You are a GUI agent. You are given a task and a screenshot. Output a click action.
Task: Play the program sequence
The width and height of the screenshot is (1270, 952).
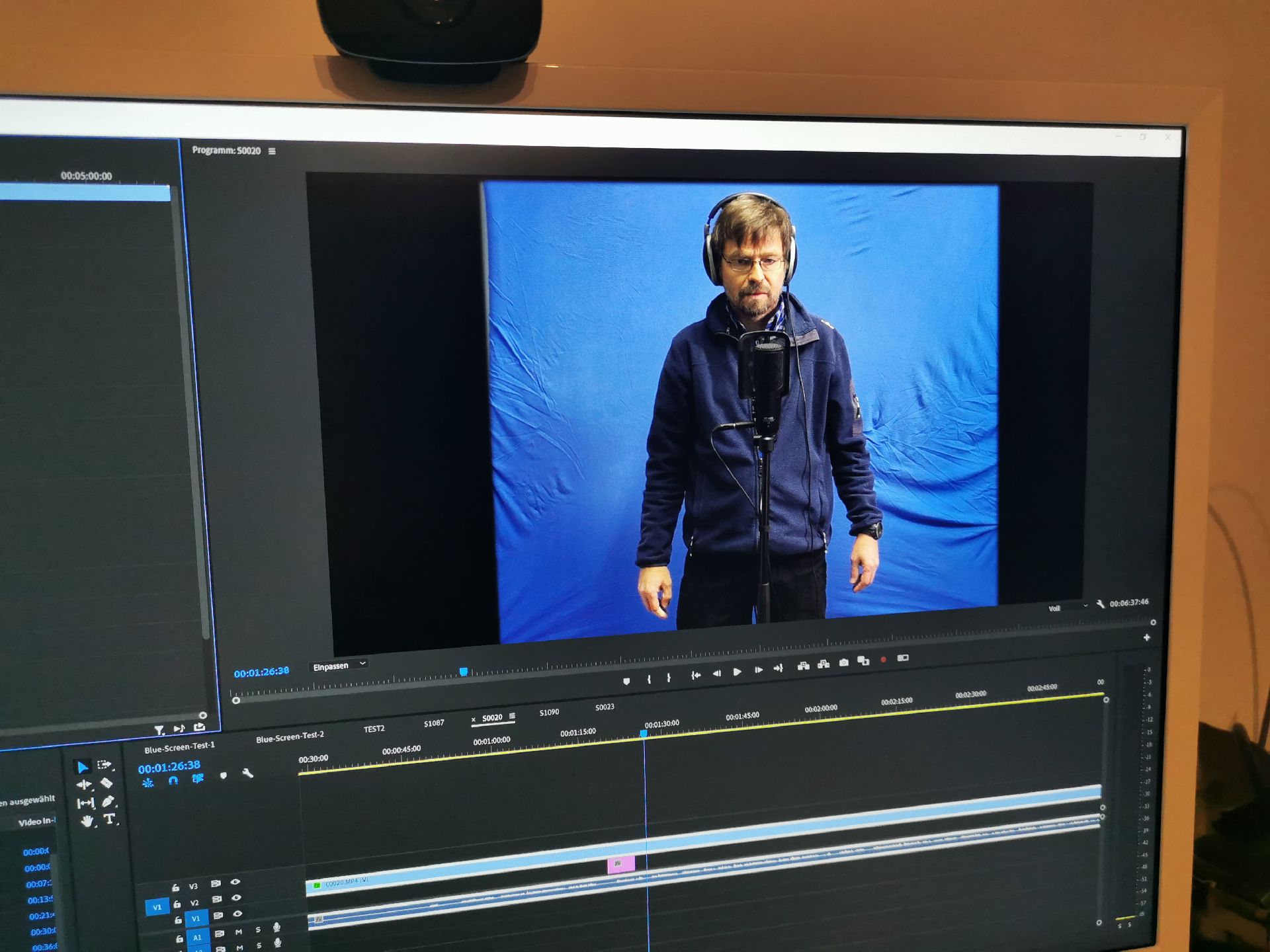pyautogui.click(x=737, y=672)
